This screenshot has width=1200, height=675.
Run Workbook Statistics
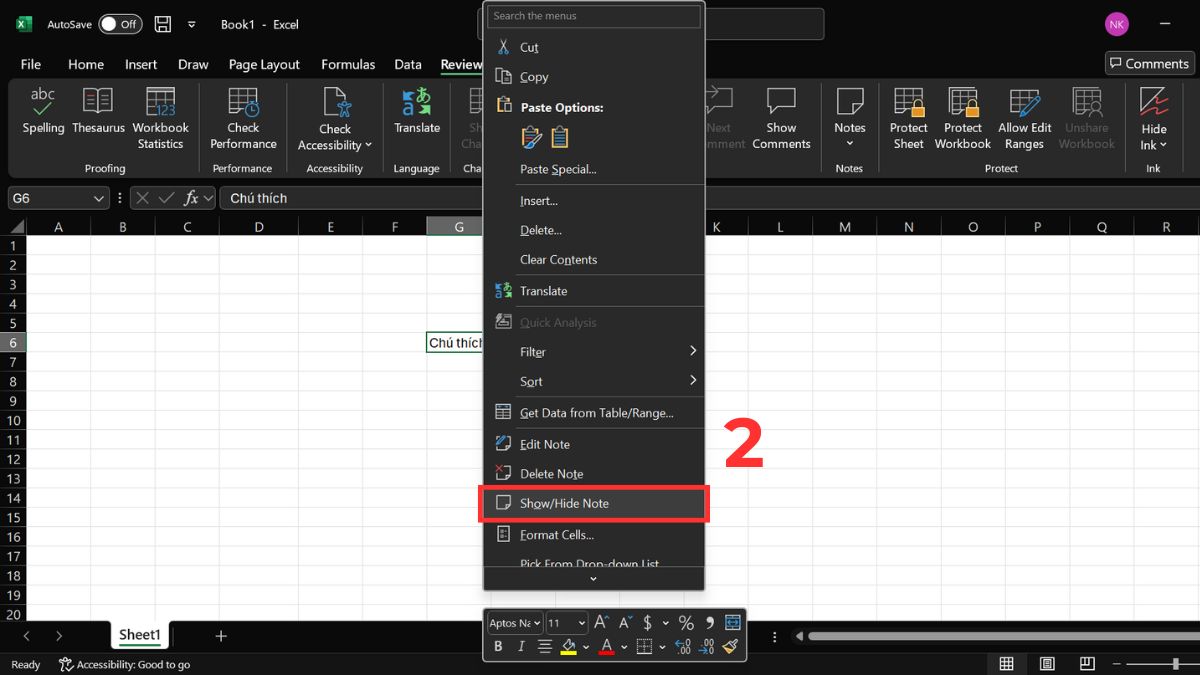tap(160, 112)
